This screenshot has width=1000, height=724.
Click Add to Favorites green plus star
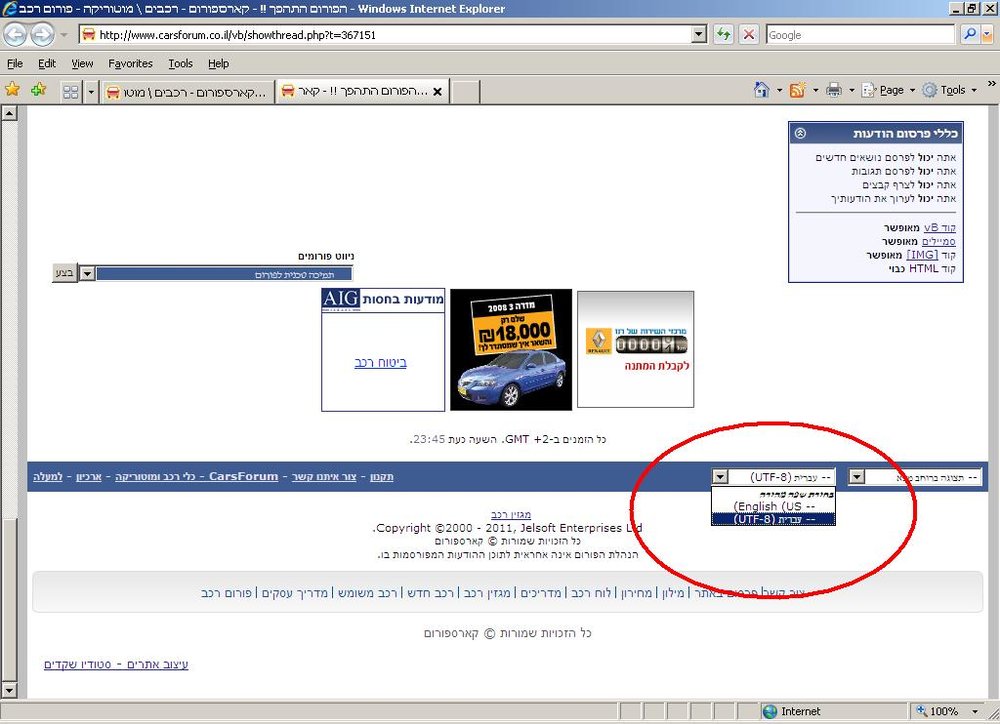pos(38,89)
